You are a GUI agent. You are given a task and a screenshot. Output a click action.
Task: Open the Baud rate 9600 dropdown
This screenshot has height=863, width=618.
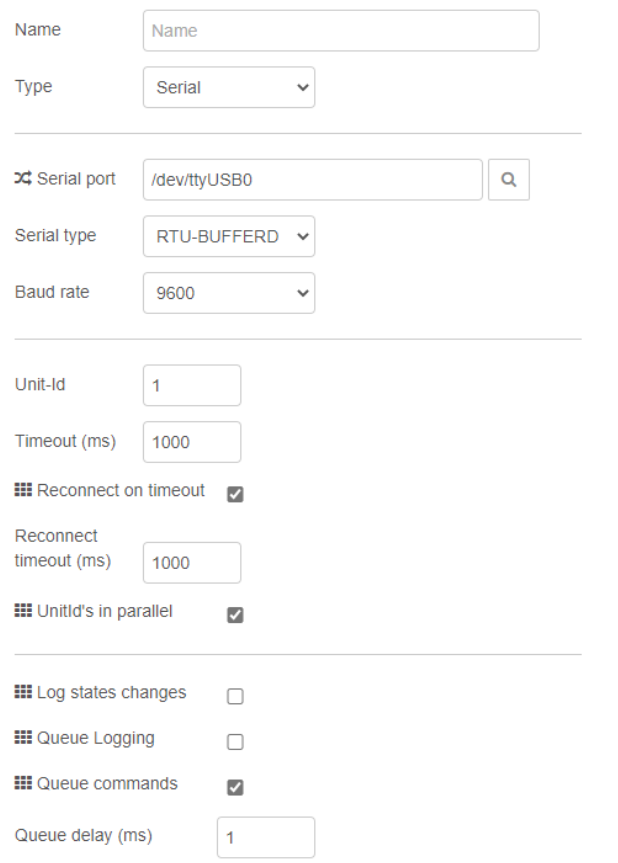(229, 294)
